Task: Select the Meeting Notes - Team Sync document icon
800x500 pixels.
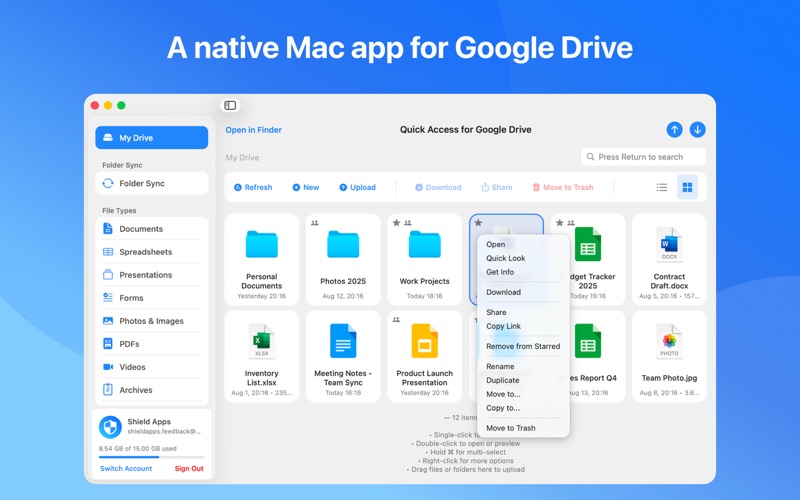Action: click(x=343, y=341)
